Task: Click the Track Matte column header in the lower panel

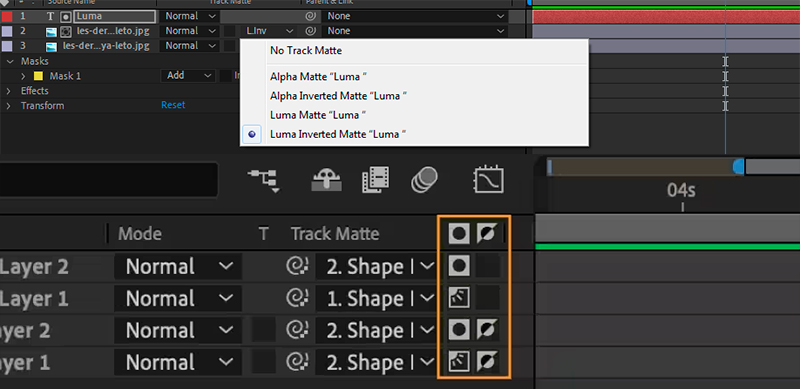Action: [x=335, y=234]
